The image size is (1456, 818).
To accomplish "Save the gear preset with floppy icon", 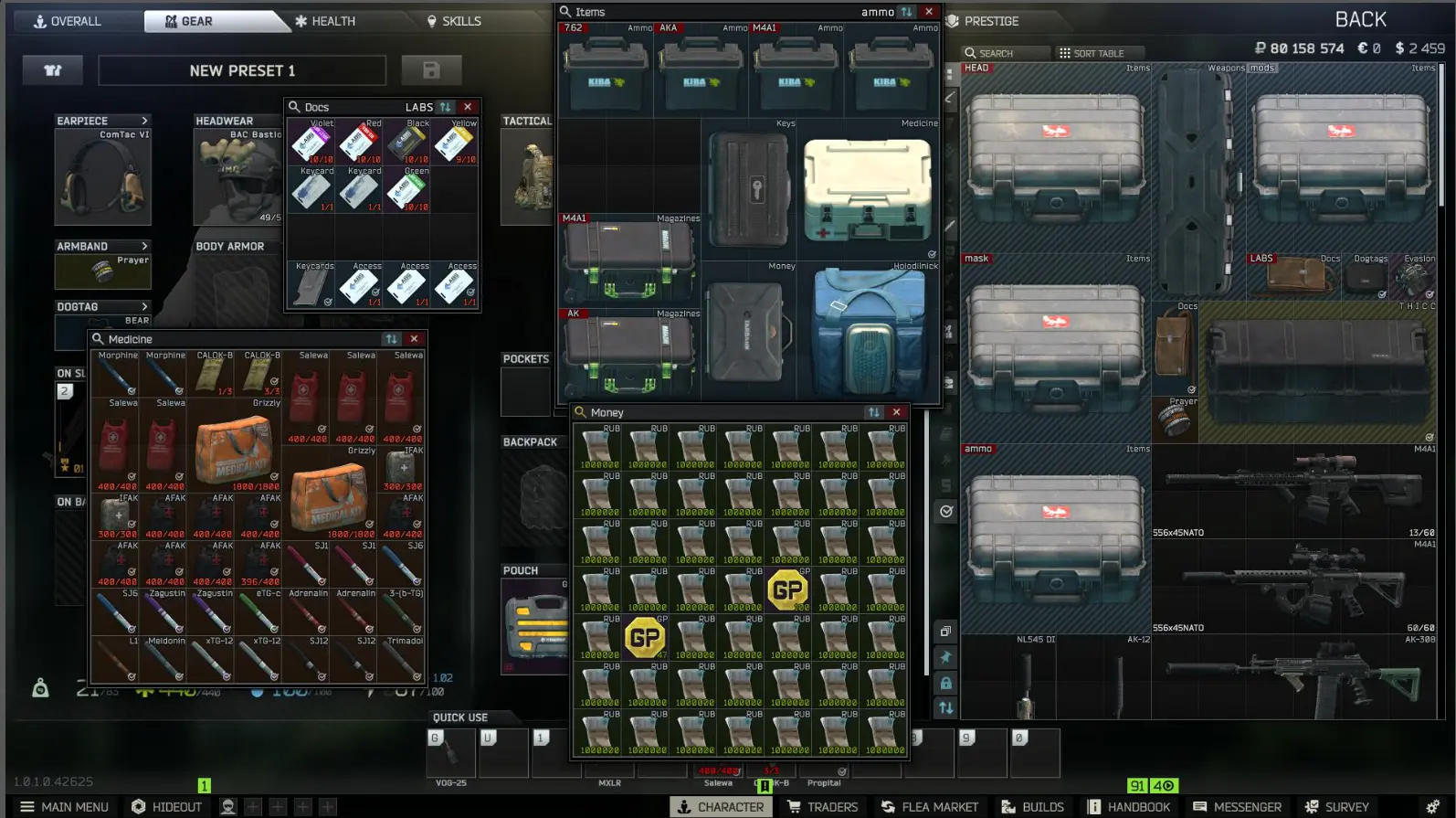I will pyautogui.click(x=431, y=70).
